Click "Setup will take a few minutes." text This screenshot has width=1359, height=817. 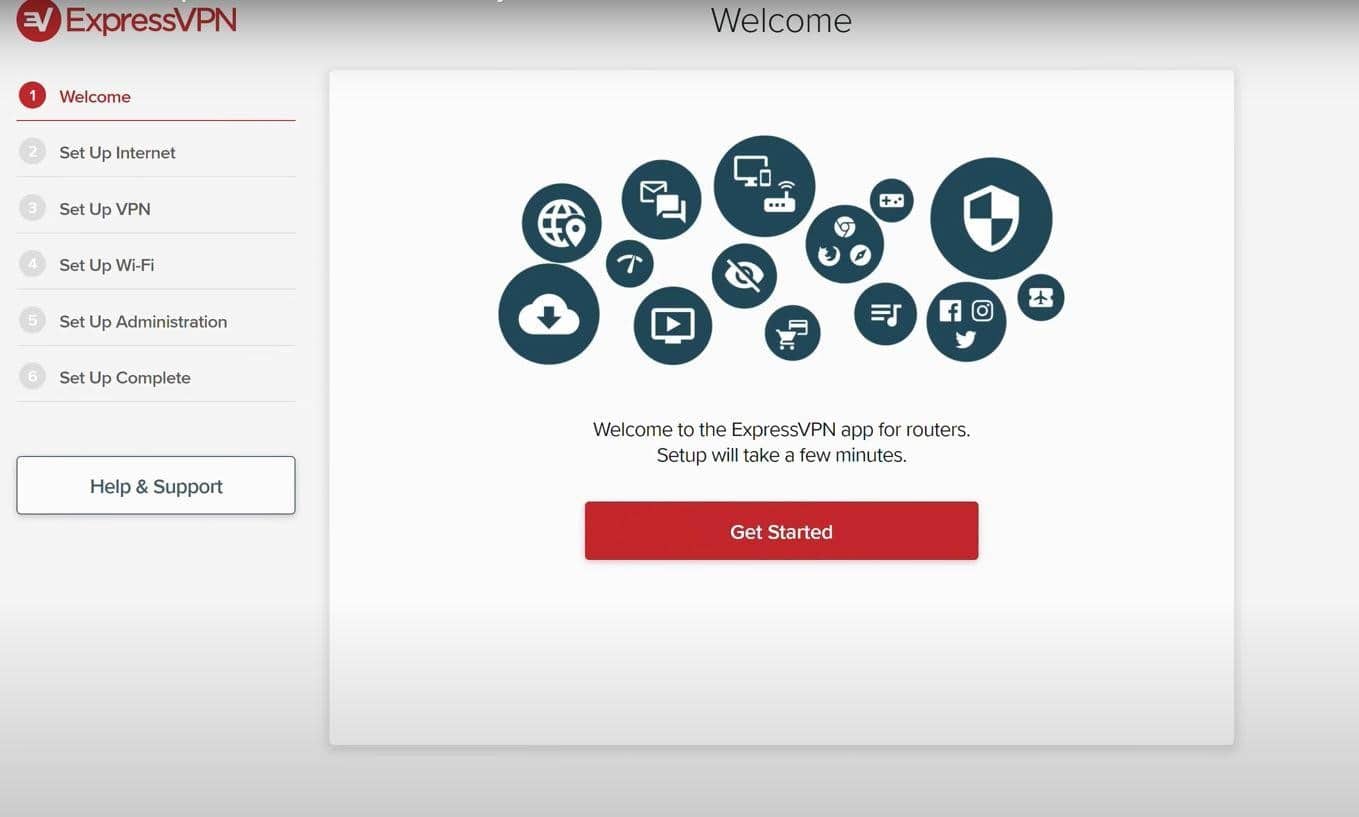pos(781,456)
